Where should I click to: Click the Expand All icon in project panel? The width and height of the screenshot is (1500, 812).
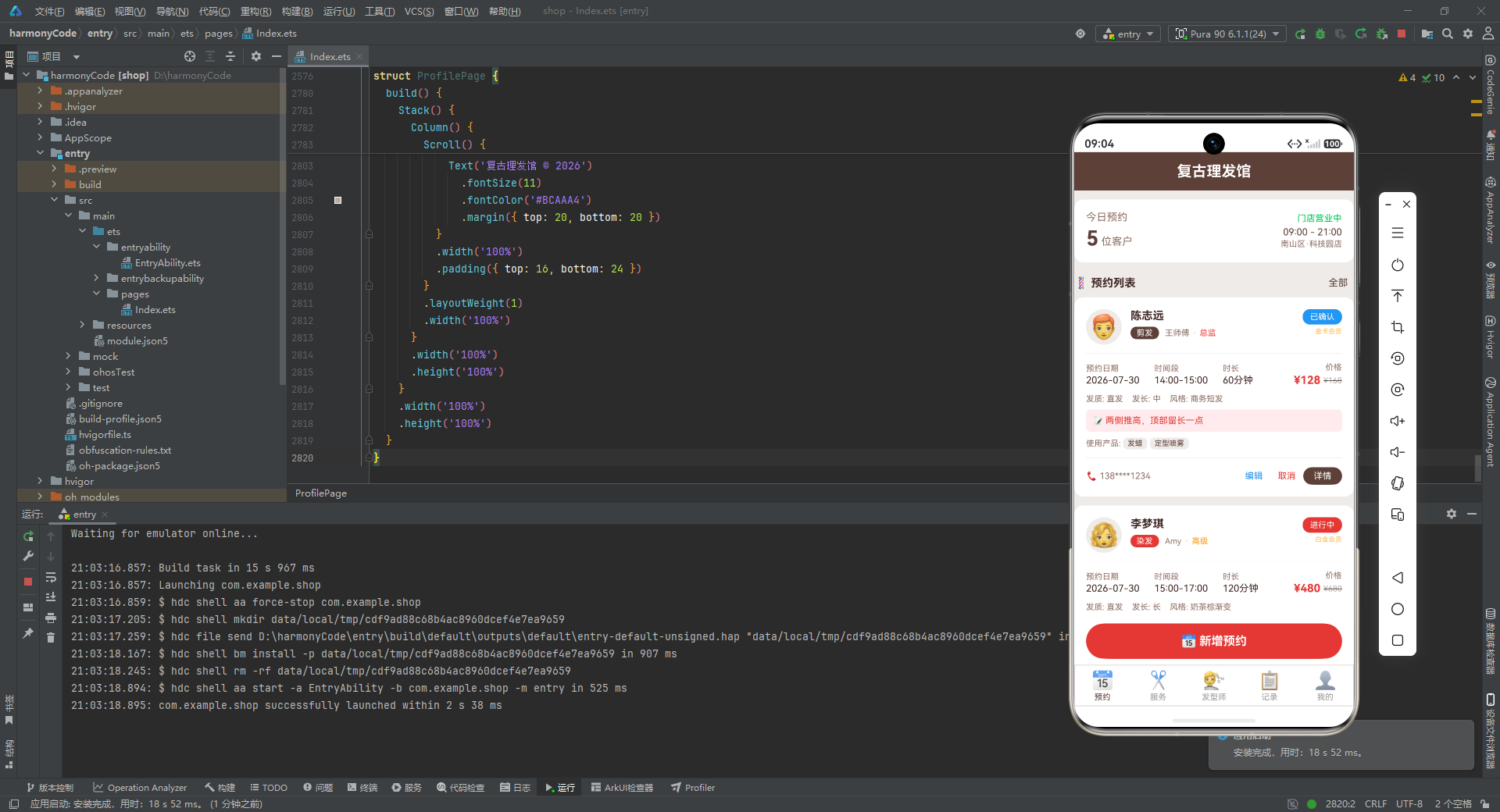point(210,56)
